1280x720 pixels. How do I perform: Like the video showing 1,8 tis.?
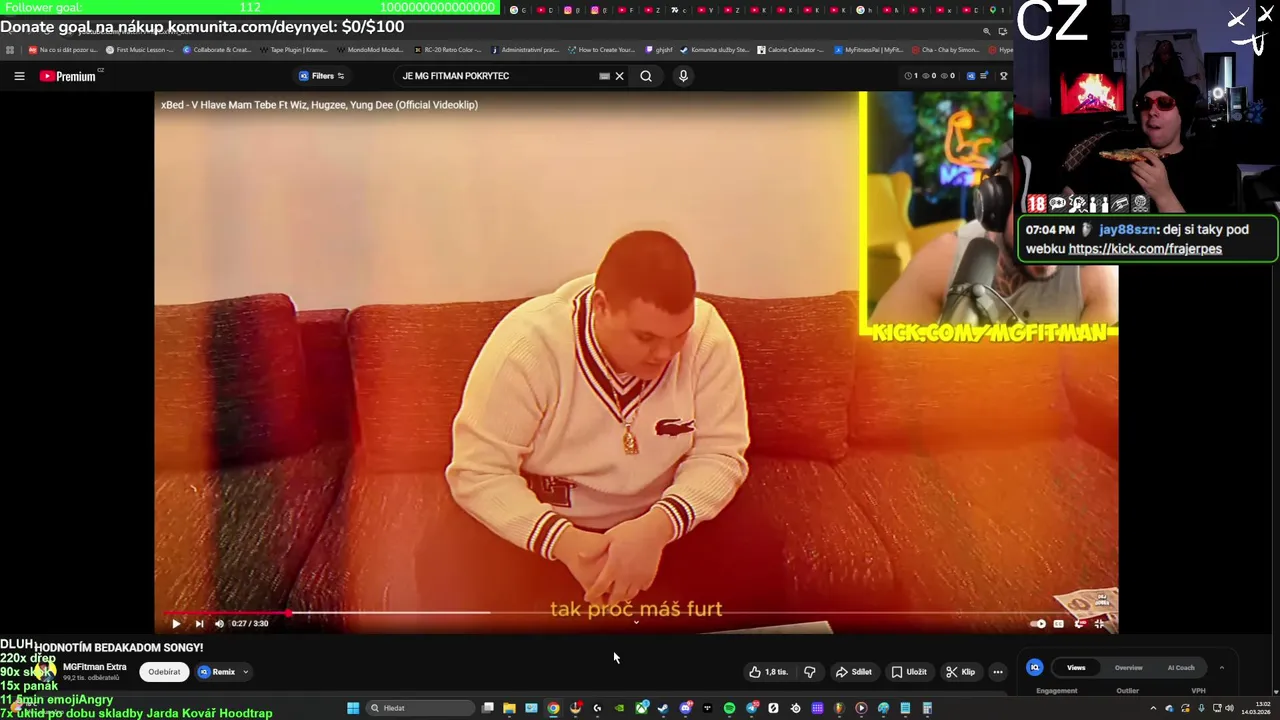click(767, 672)
